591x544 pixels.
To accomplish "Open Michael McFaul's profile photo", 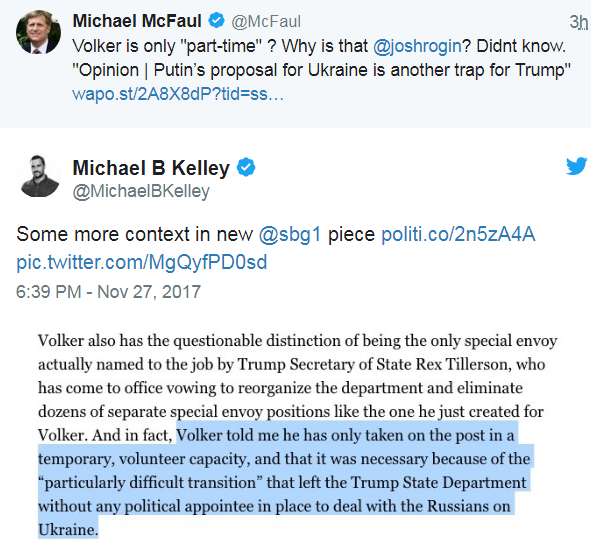I will [x=38, y=32].
